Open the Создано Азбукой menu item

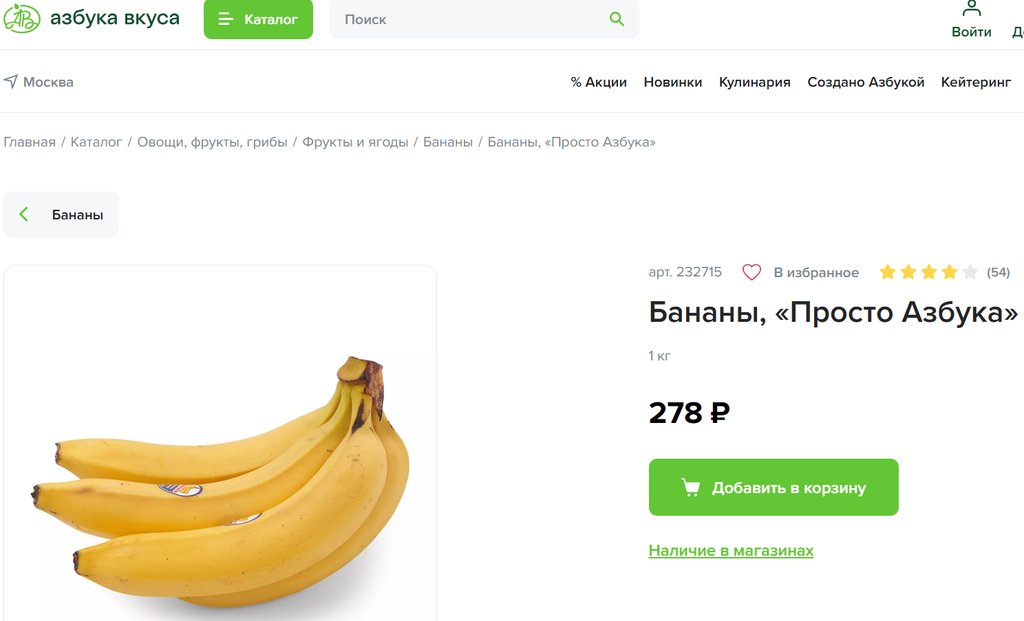[x=865, y=82]
